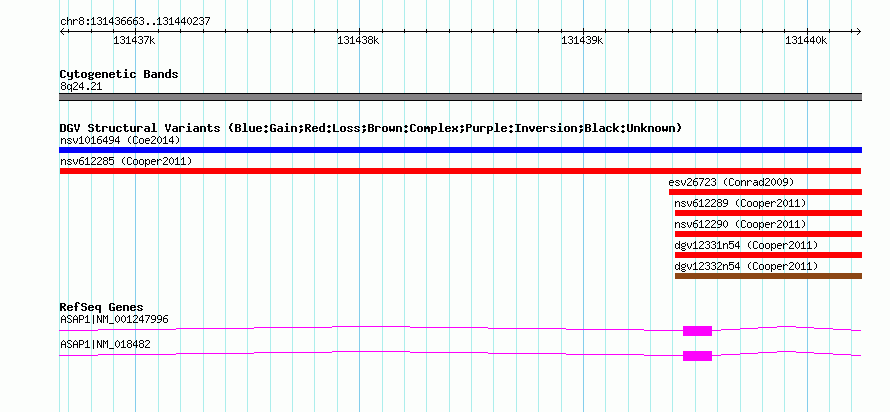The width and height of the screenshot is (890, 412).
Task: Select the nsv1016494 (Coe2014) label
Action: 120,140
